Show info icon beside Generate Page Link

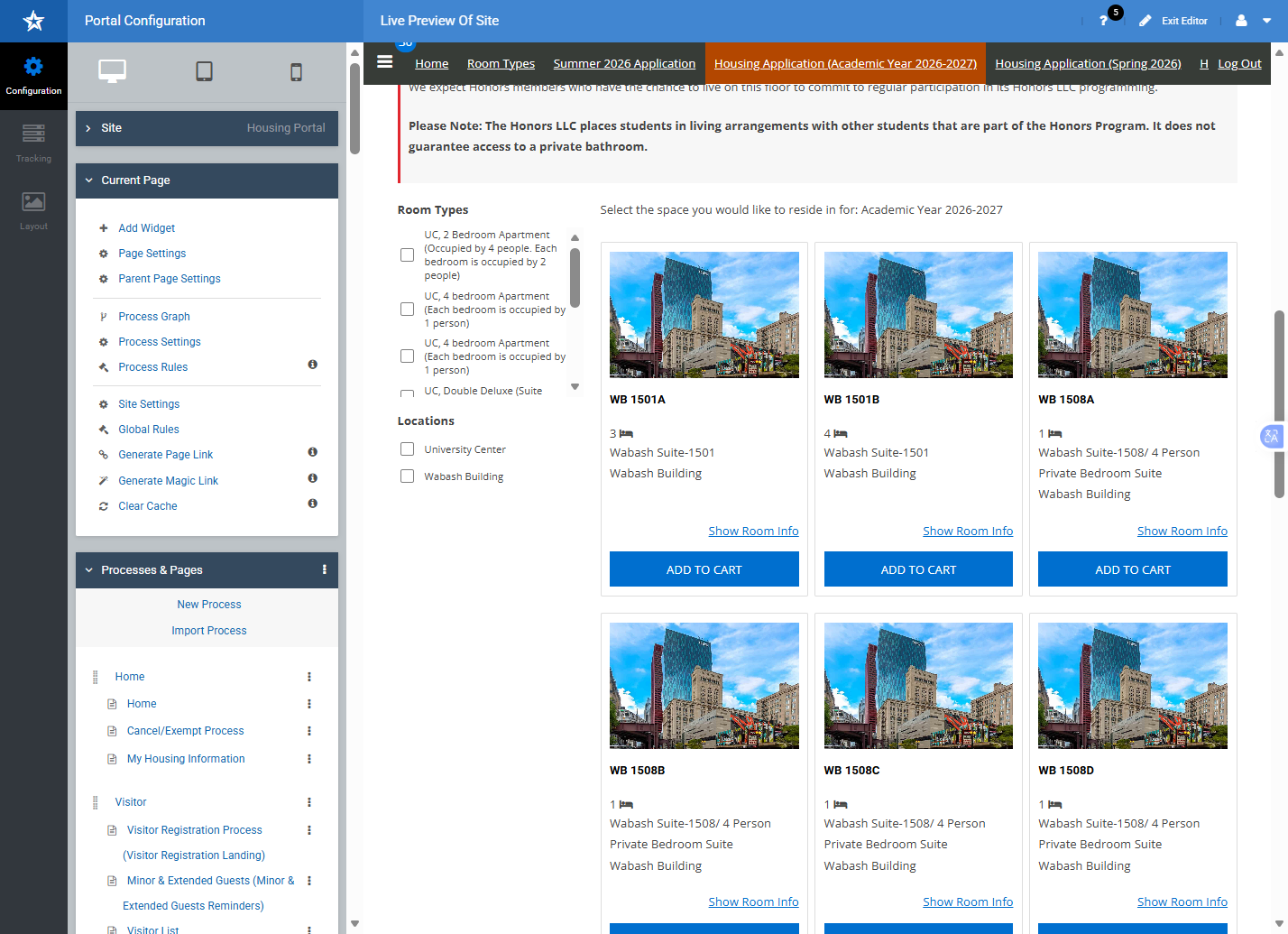tap(312, 452)
